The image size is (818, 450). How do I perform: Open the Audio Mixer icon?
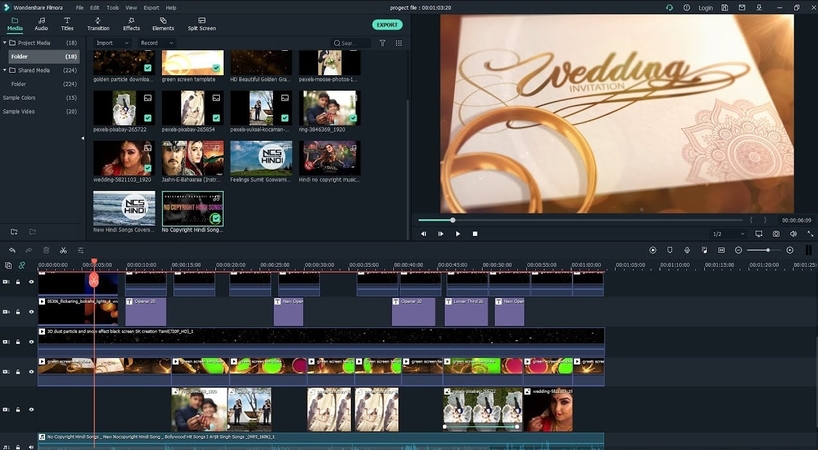tap(704, 250)
